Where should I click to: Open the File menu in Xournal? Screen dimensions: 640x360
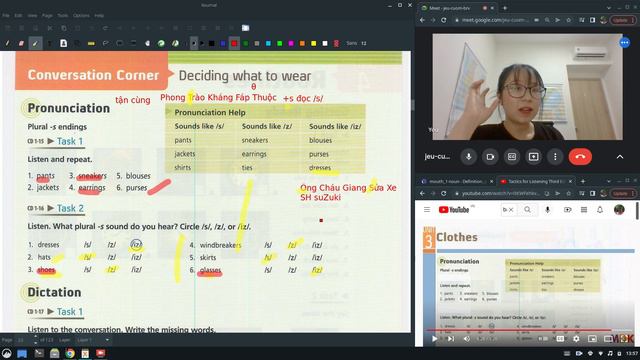click(6, 16)
